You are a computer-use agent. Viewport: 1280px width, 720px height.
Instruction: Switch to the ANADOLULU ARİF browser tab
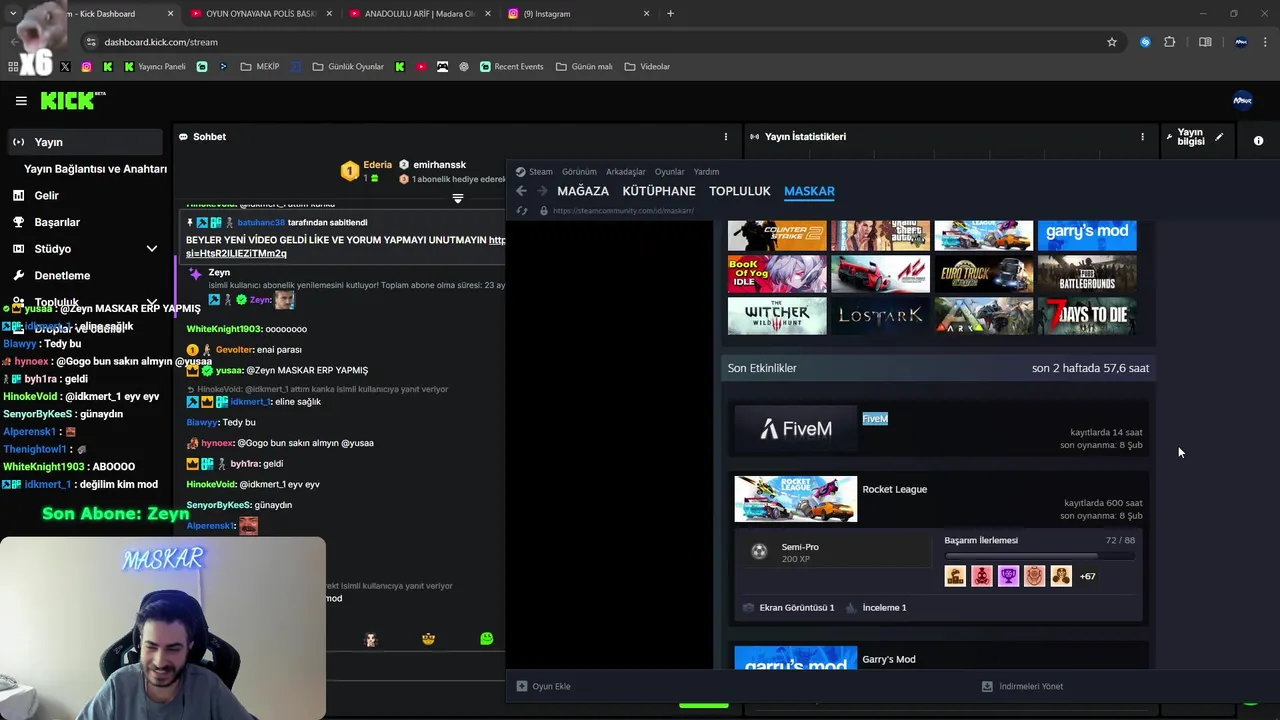click(418, 14)
